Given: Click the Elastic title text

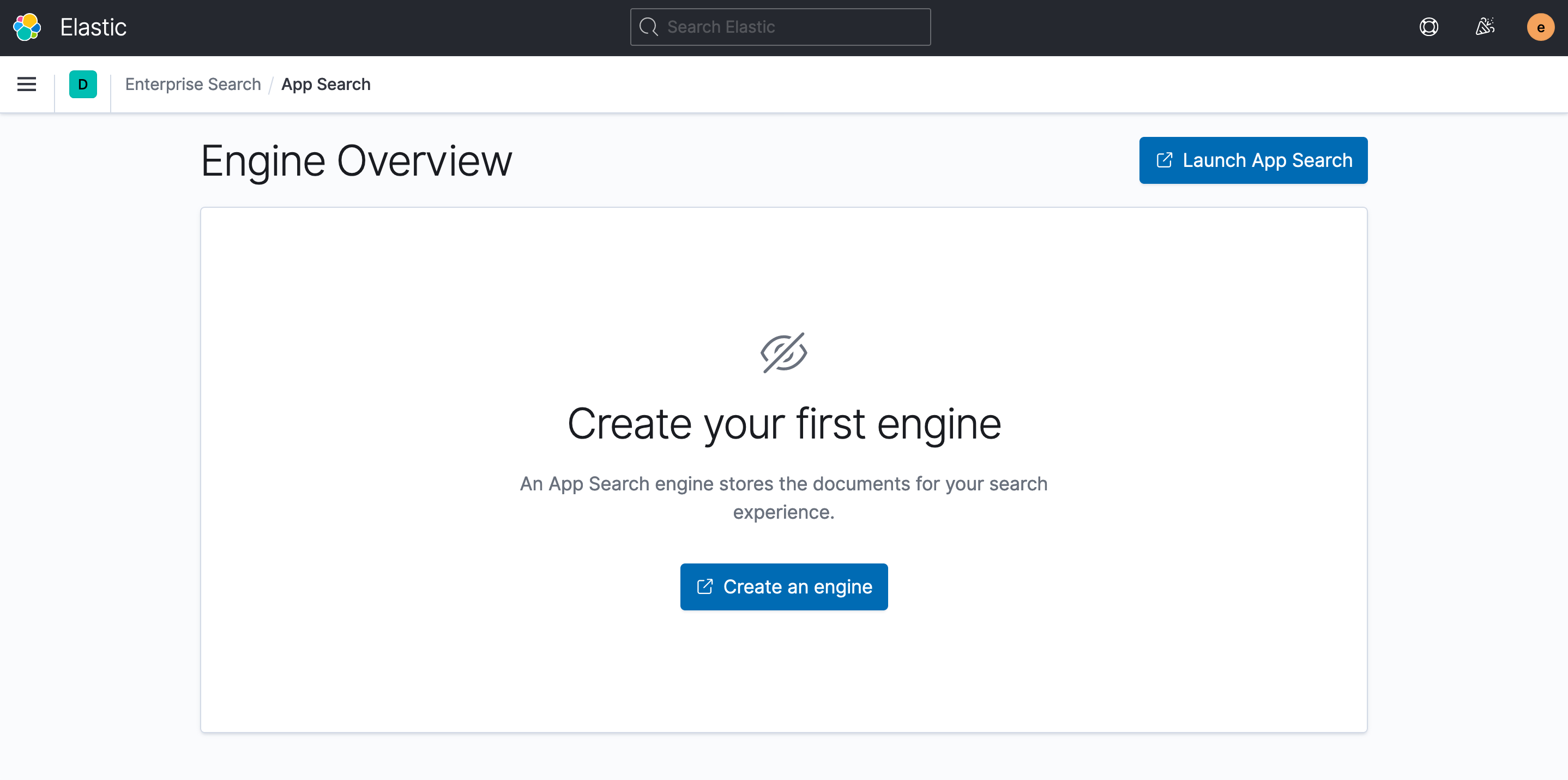Looking at the screenshot, I should tap(93, 27).
